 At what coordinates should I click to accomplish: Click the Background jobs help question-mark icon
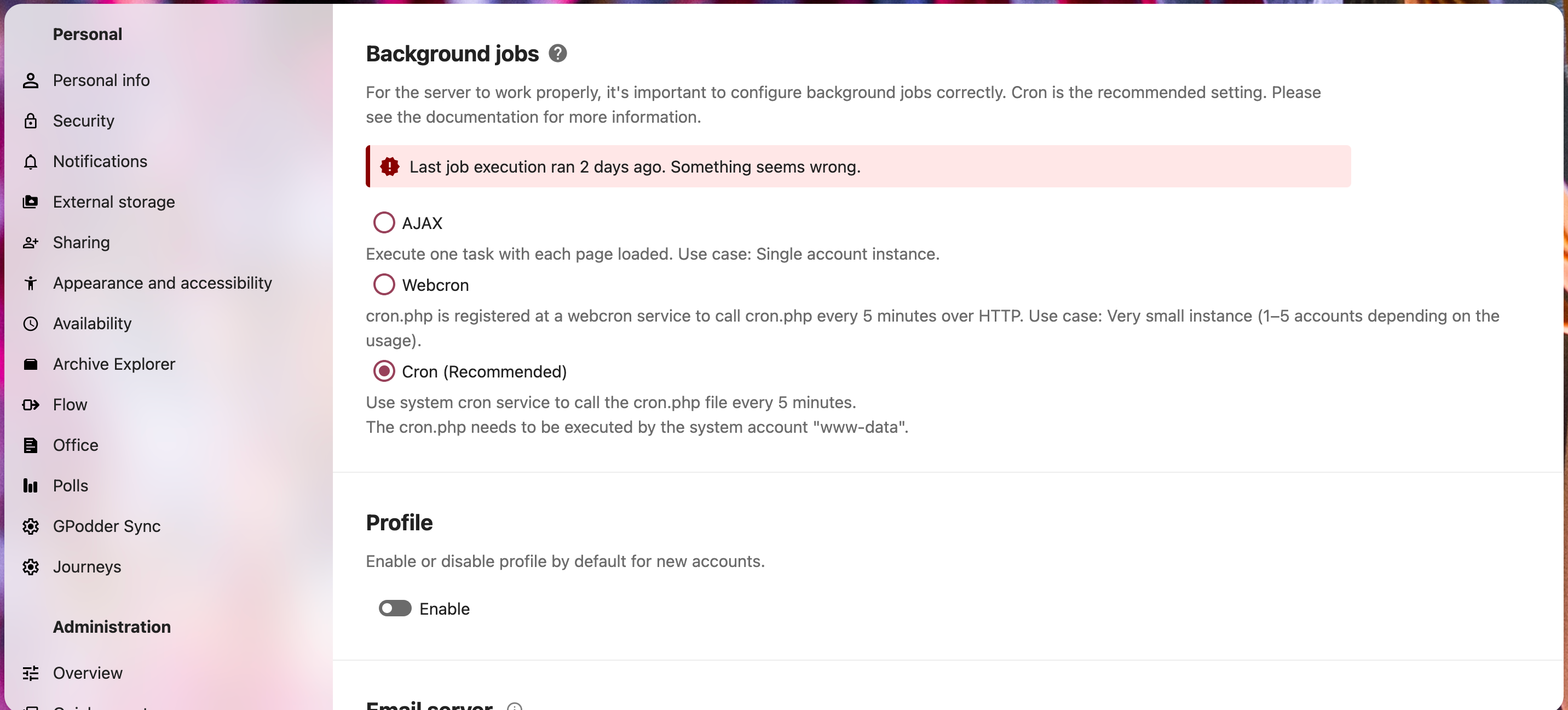(557, 54)
